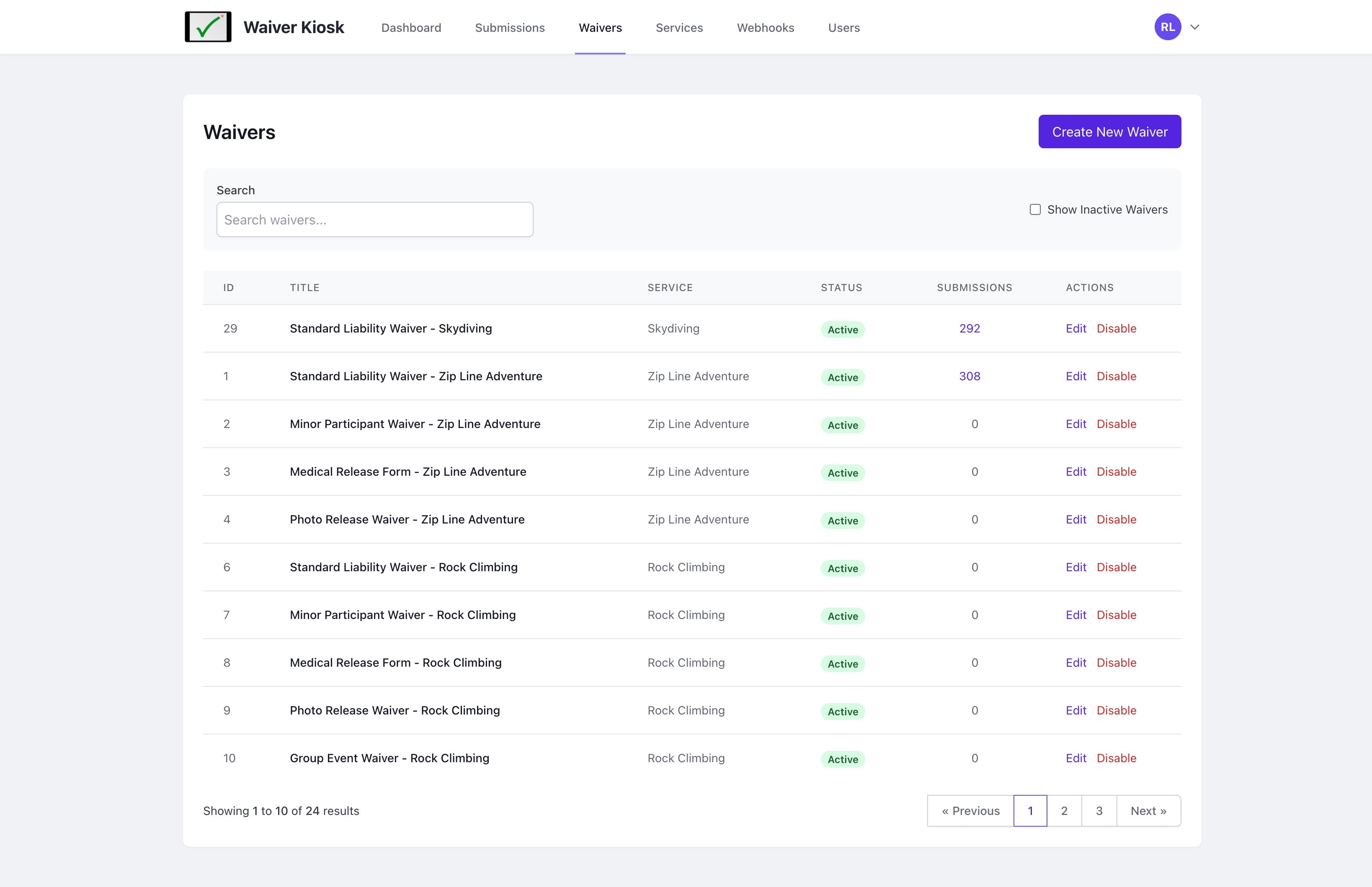Enable Show Inactive Waivers checkbox
Viewport: 1372px width, 887px height.
(1035, 210)
